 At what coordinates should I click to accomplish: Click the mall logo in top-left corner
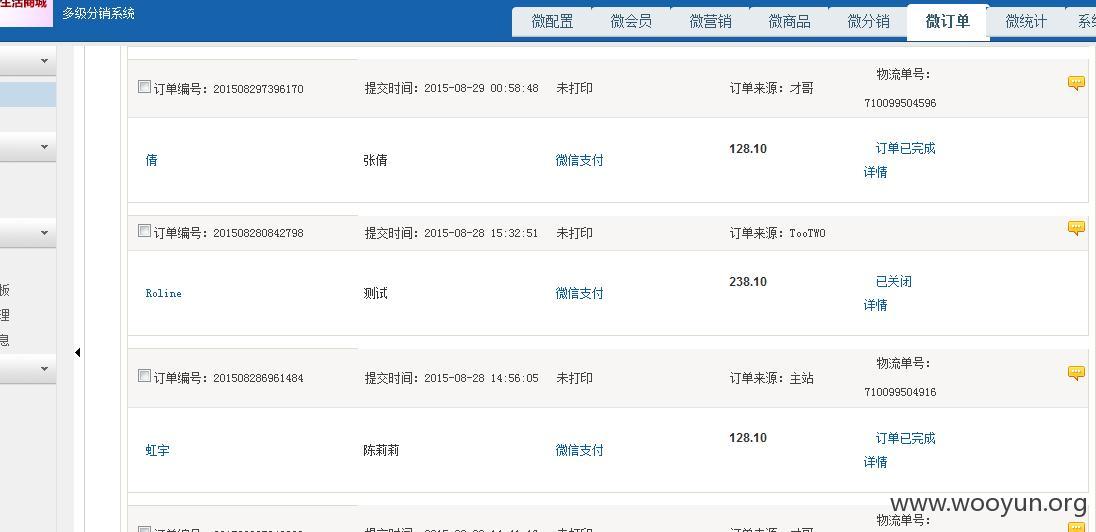pyautogui.click(x=26, y=13)
